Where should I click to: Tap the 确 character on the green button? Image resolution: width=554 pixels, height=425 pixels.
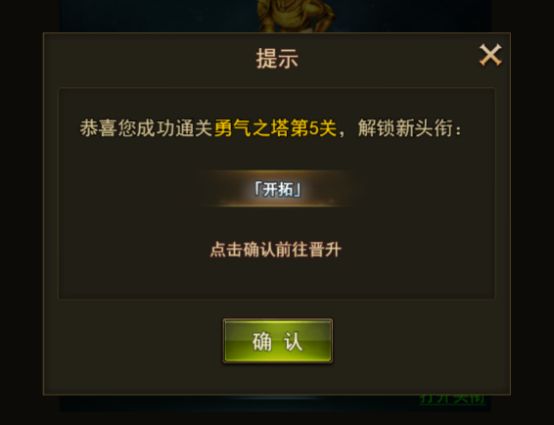click(x=262, y=341)
